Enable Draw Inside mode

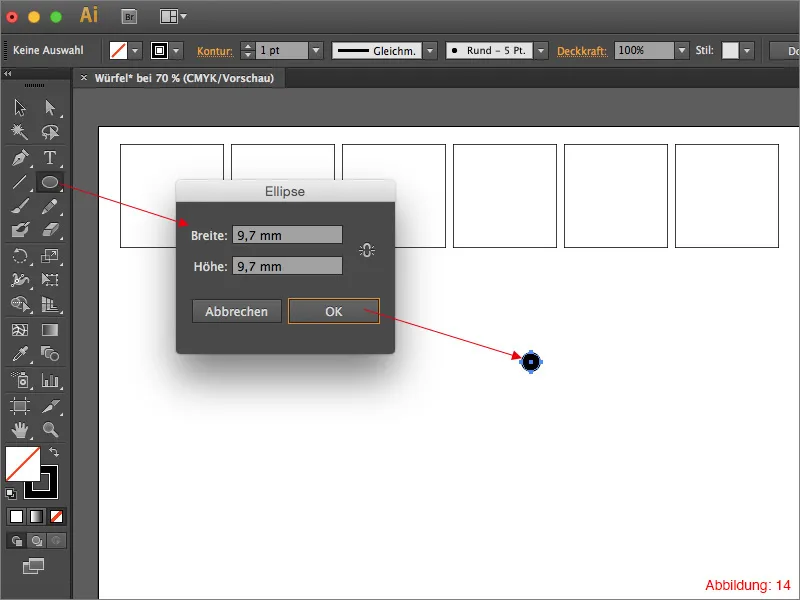[x=56, y=541]
